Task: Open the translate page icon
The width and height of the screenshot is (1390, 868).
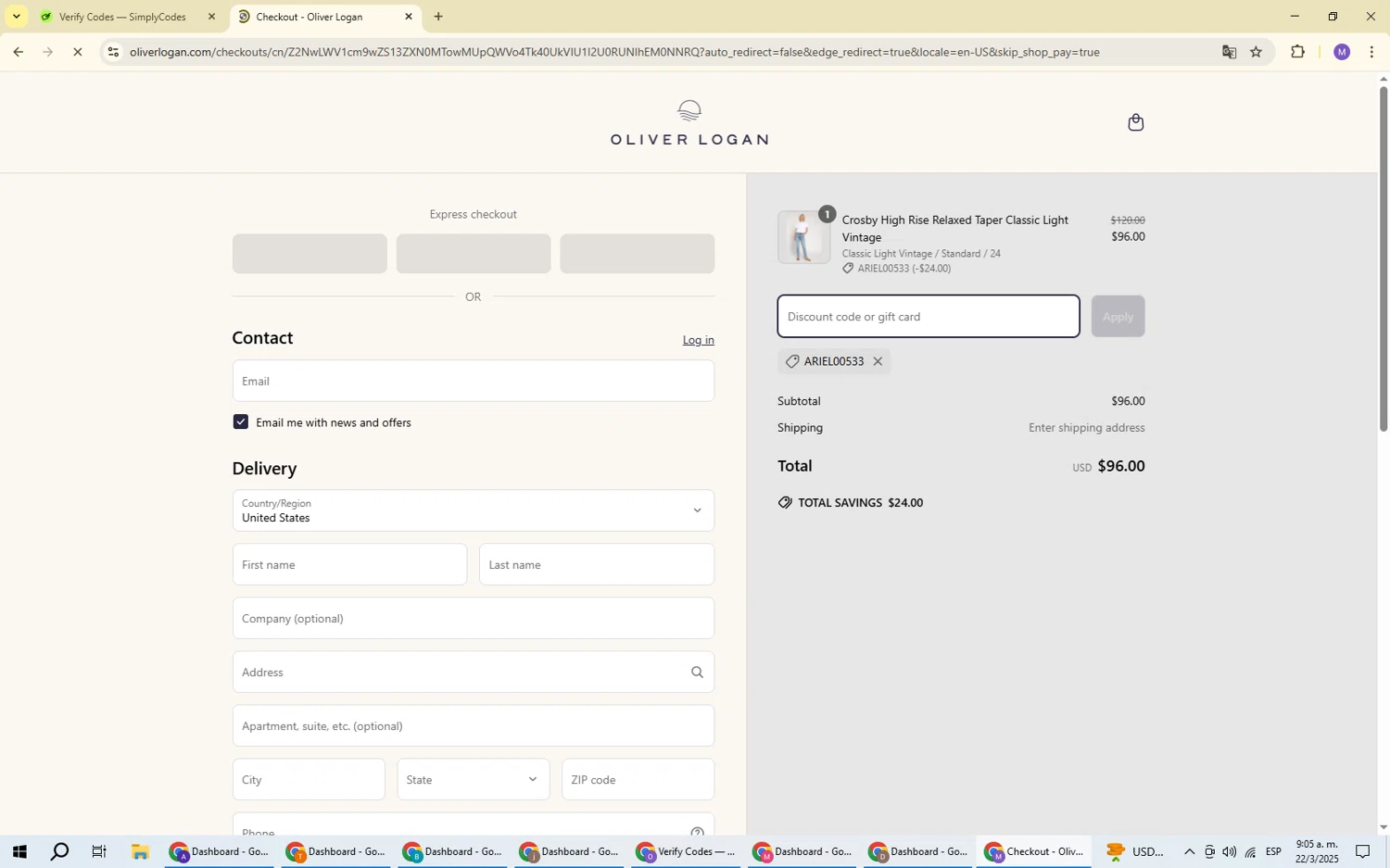Action: coord(1229,52)
